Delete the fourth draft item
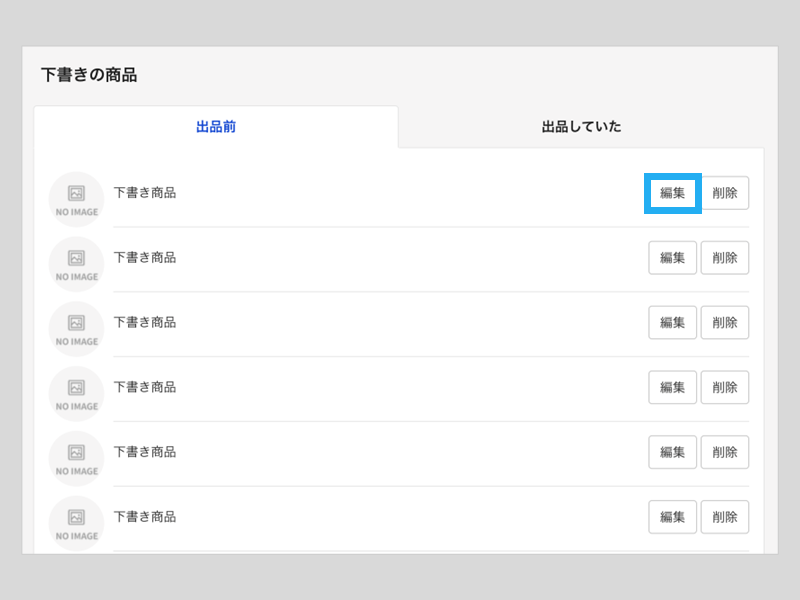The width and height of the screenshot is (800, 600). 724,387
